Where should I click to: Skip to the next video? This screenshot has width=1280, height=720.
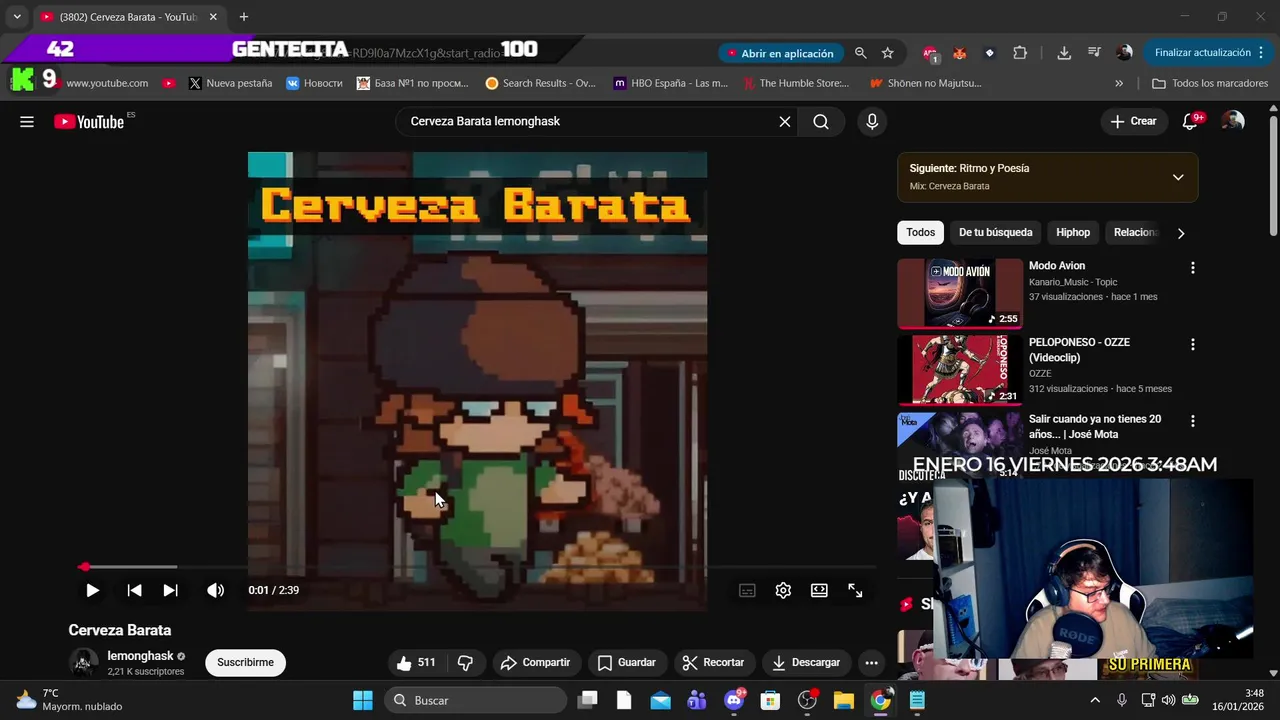tap(170, 590)
